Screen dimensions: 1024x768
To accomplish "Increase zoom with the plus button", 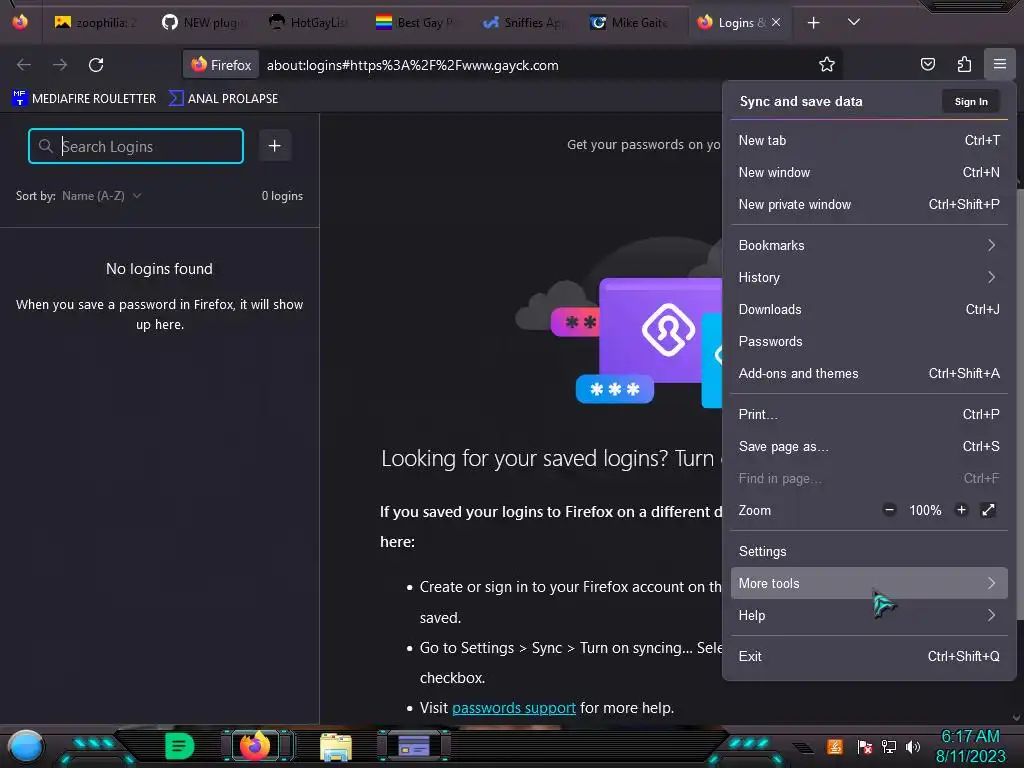I will click(x=961, y=510).
